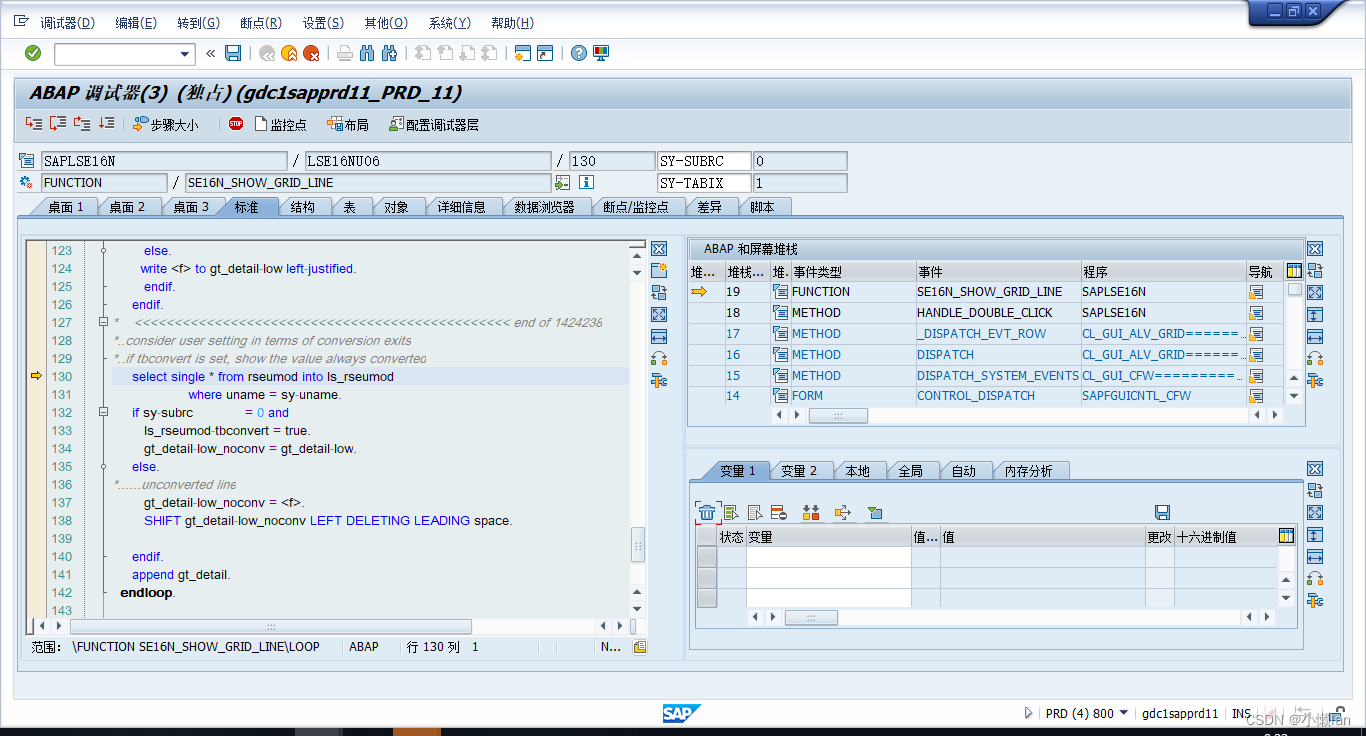Click the save diskette icon in the variables toolbar
1366x736 pixels.
[x=1162, y=512]
